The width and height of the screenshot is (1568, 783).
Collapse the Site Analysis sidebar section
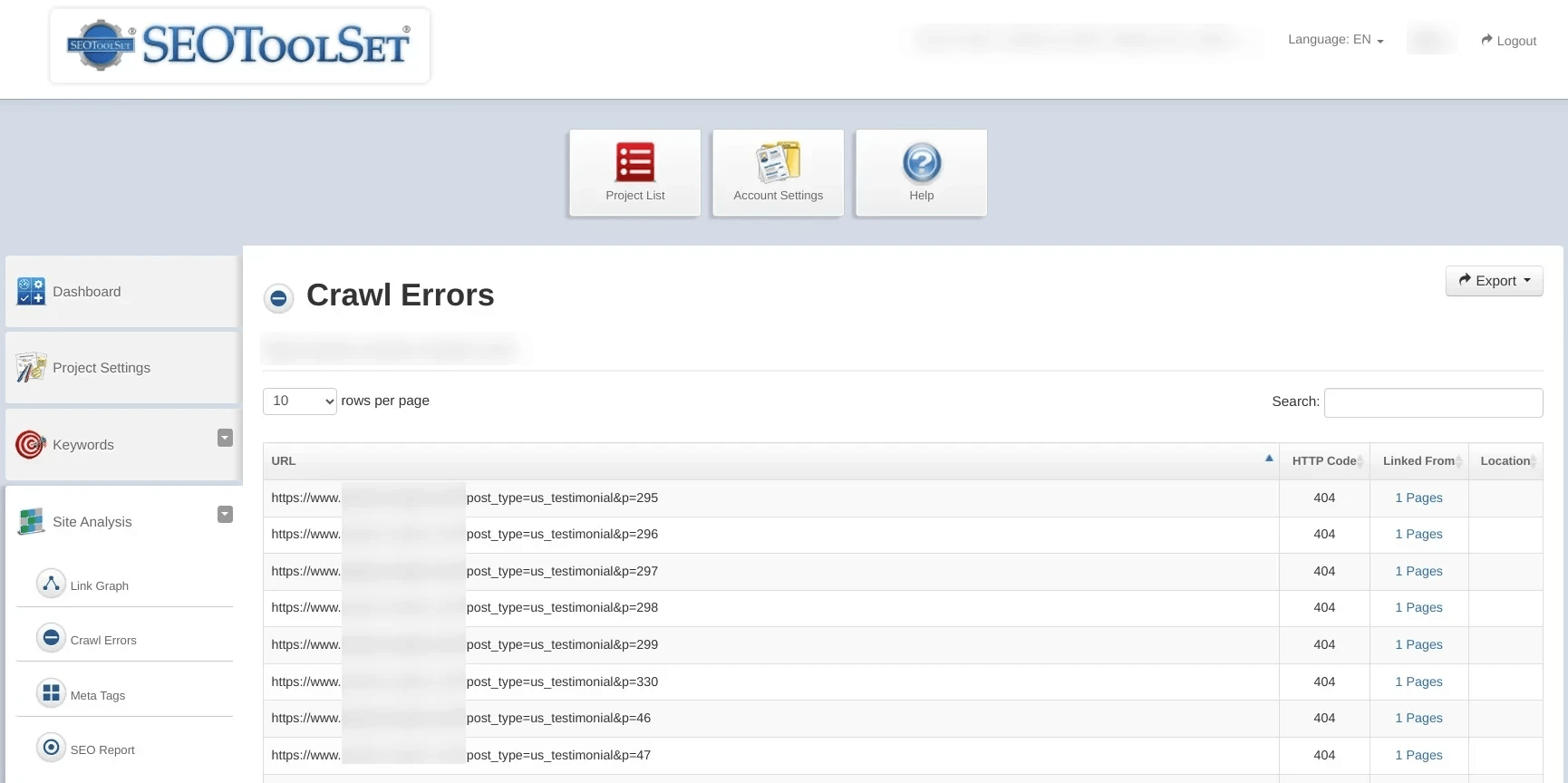pos(226,515)
